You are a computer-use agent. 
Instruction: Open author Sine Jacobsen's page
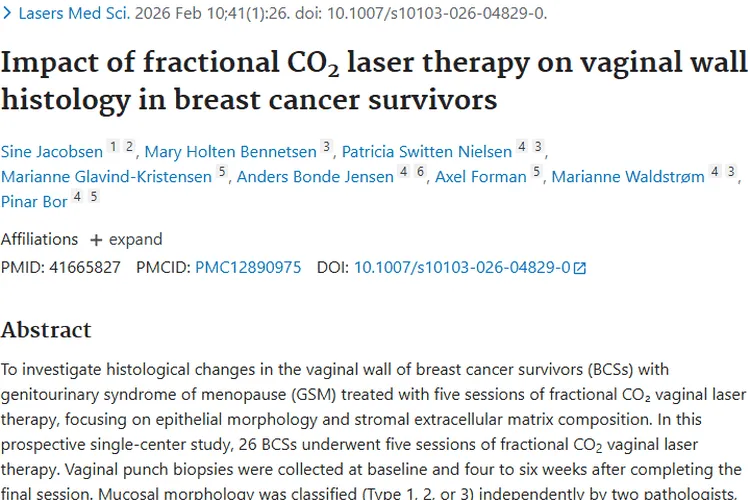click(51, 152)
